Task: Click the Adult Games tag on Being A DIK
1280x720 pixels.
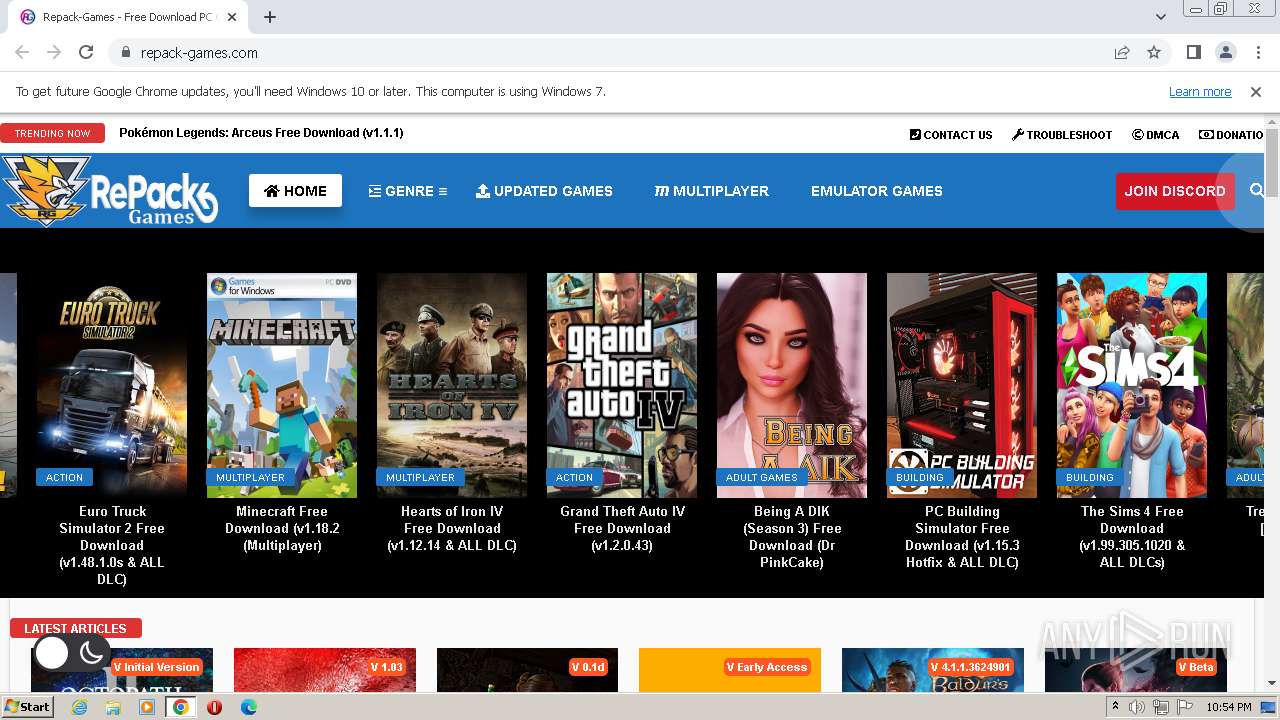Action: click(x=762, y=477)
